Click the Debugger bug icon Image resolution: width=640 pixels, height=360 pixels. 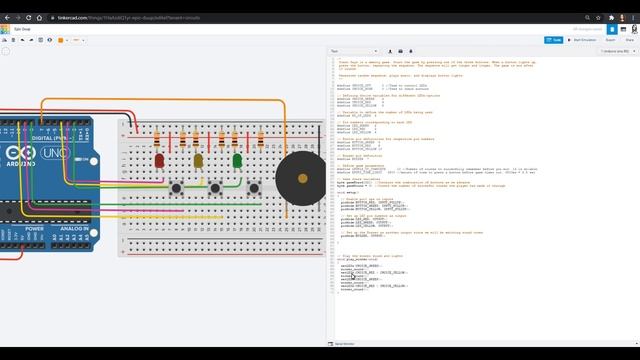click(x=411, y=51)
